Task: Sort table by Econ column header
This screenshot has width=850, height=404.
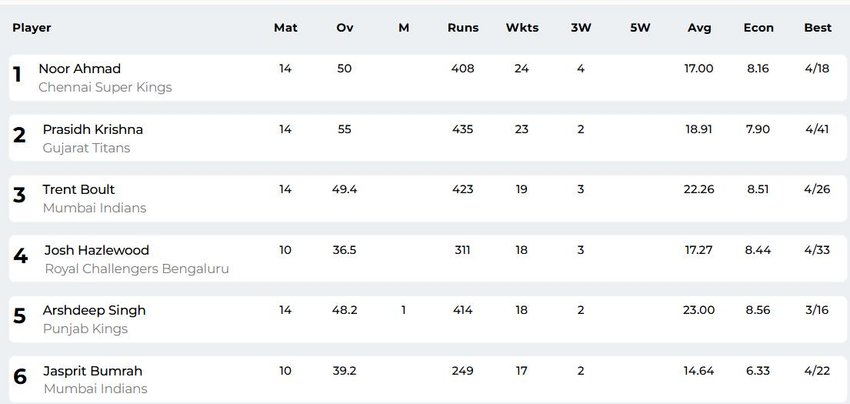Action: 758,28
